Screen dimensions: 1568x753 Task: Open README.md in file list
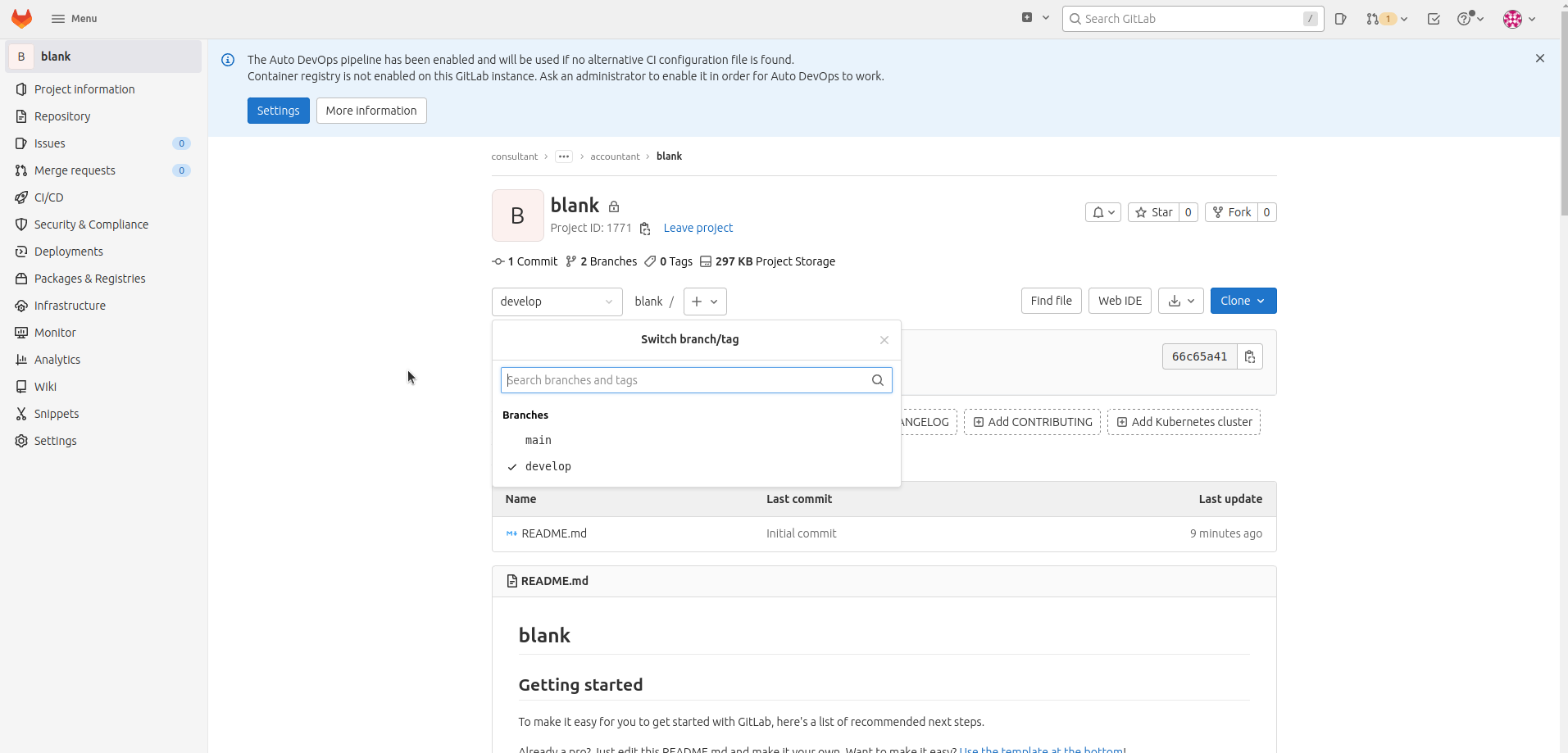[554, 533]
